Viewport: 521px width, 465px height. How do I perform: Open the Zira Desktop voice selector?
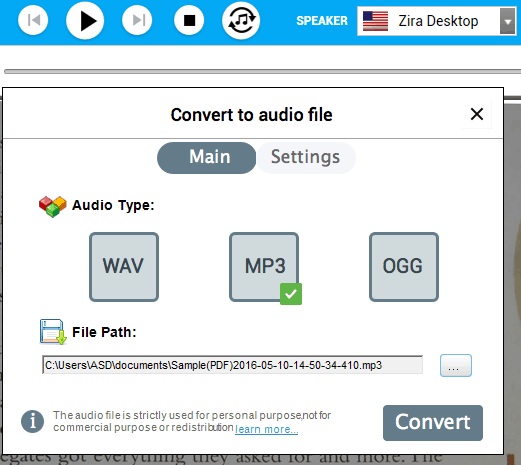click(437, 21)
